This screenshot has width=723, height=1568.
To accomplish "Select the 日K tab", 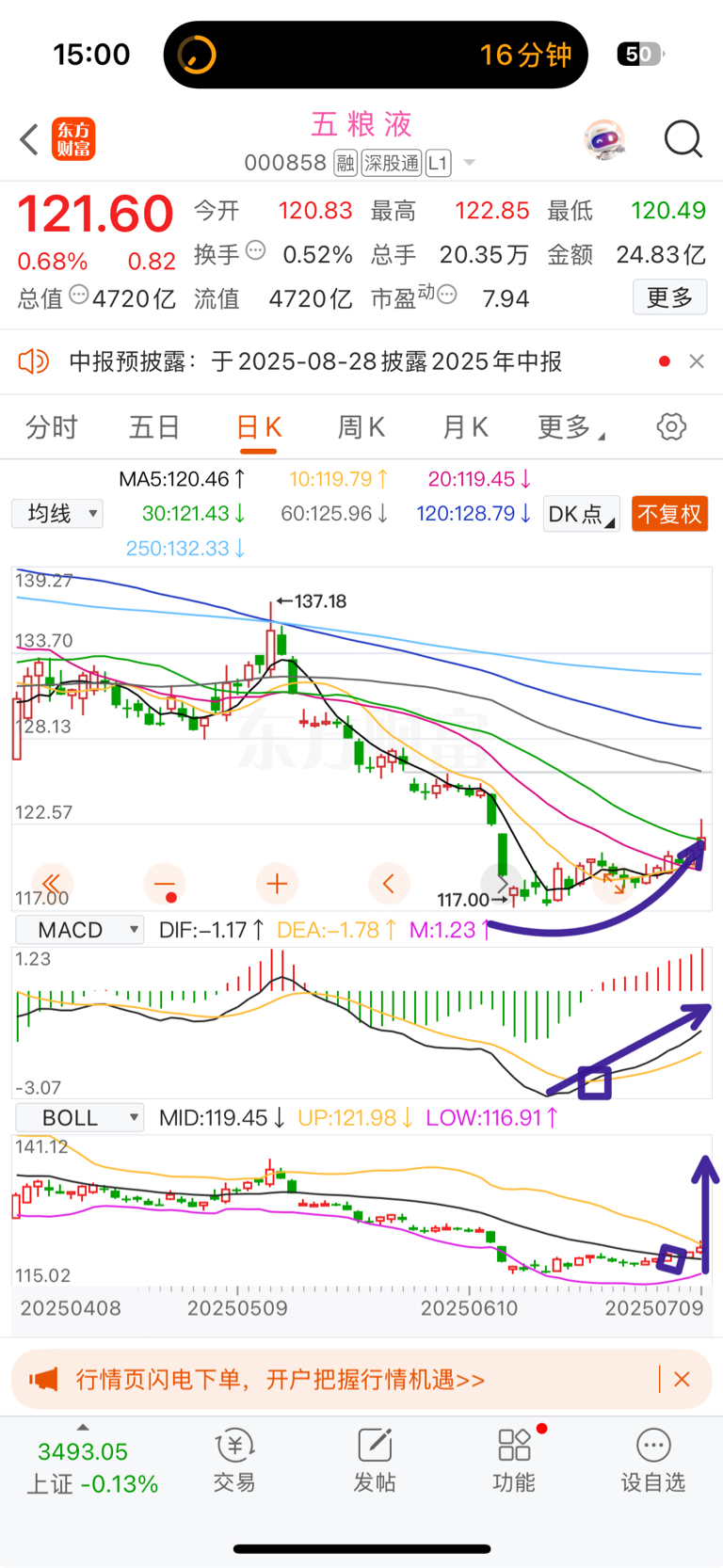I will (x=259, y=427).
